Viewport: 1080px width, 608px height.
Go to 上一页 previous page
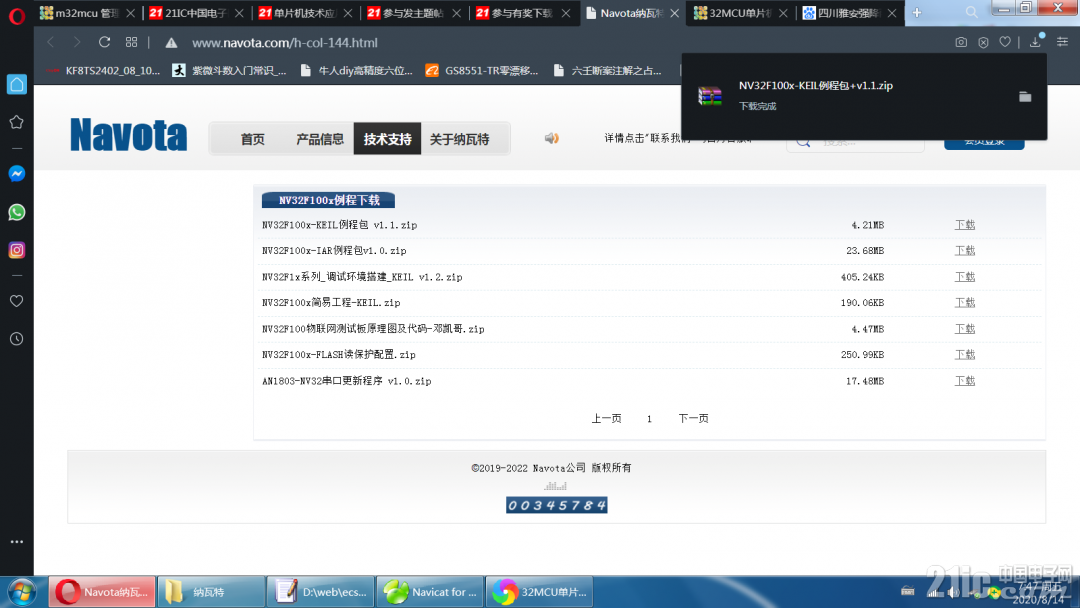pos(606,419)
